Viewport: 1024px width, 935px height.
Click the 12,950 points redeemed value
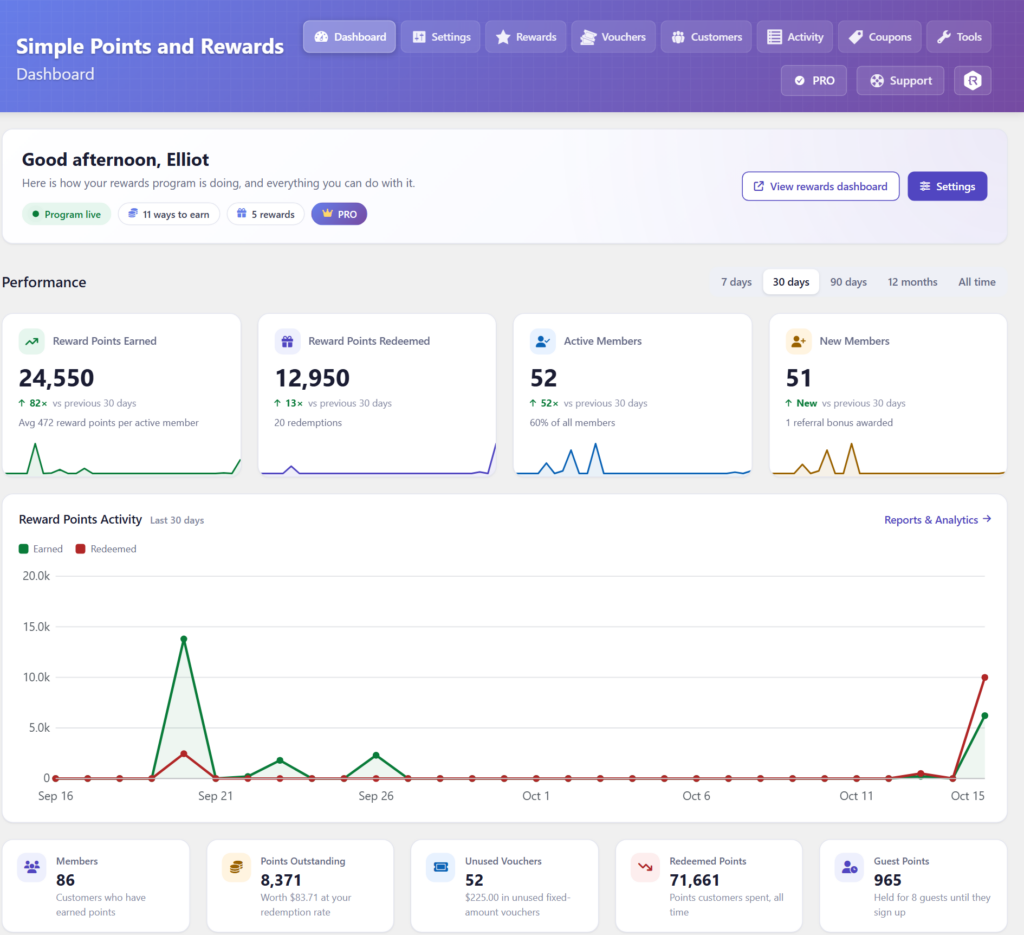312,378
